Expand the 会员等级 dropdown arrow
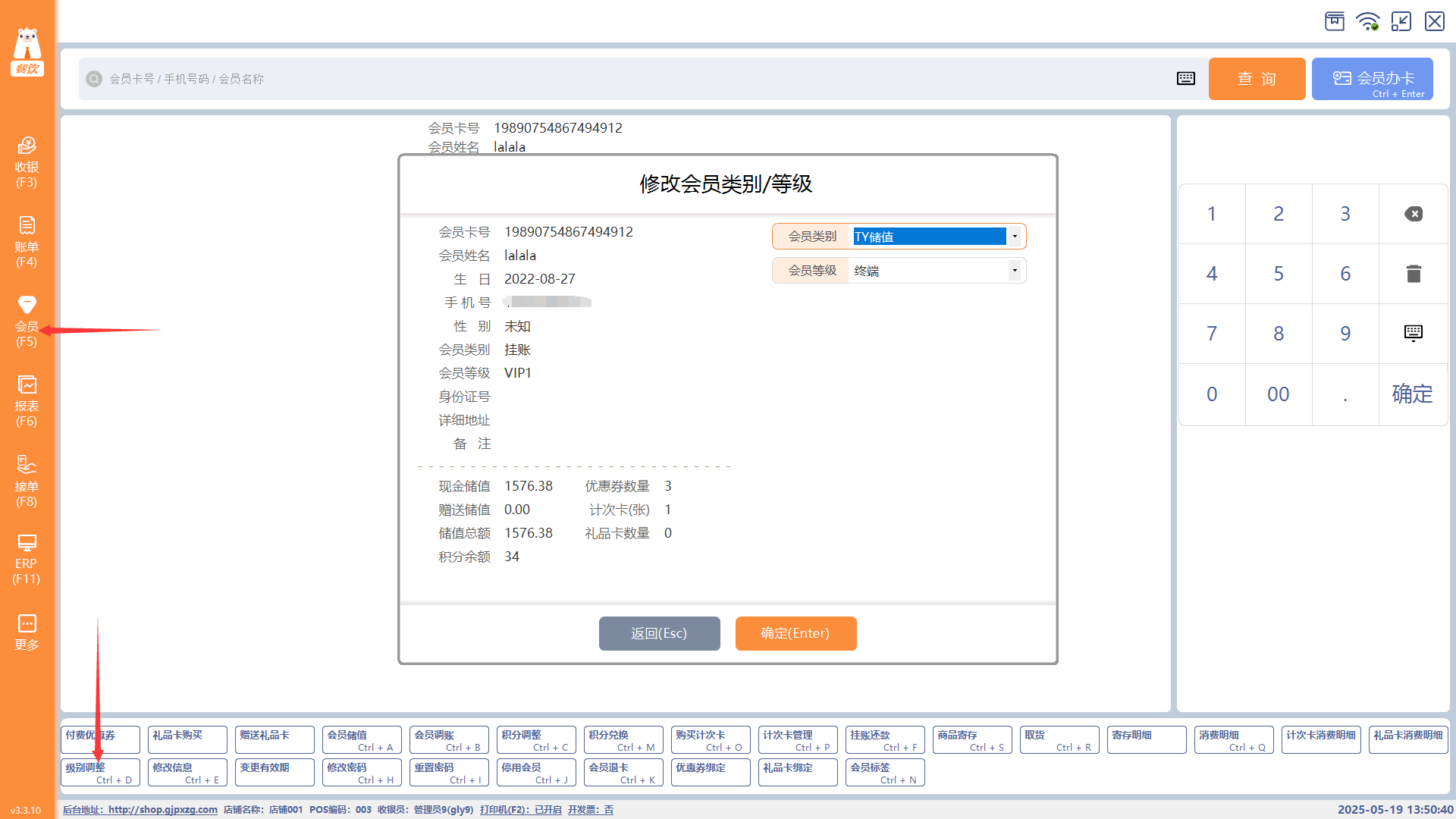Viewport: 1456px width, 819px height. [x=1015, y=271]
